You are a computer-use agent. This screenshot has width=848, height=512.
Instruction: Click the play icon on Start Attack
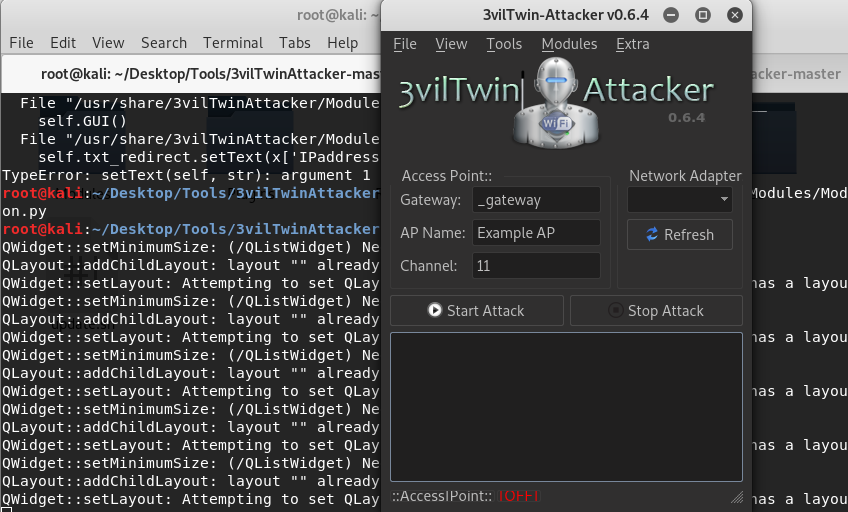pyautogui.click(x=434, y=310)
